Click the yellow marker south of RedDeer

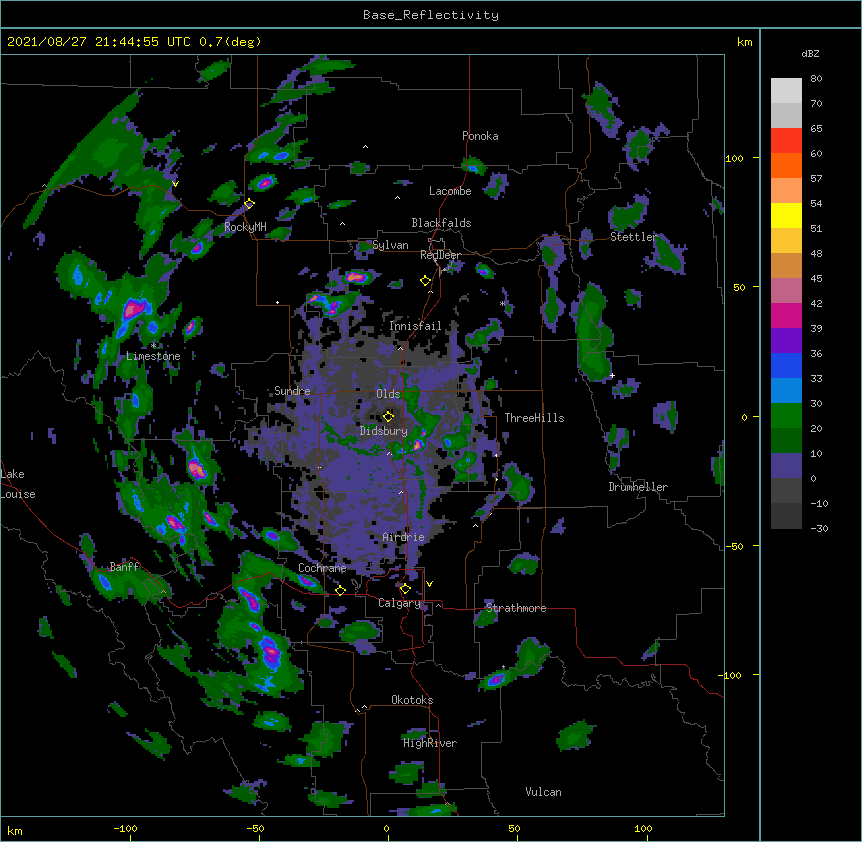(425, 280)
